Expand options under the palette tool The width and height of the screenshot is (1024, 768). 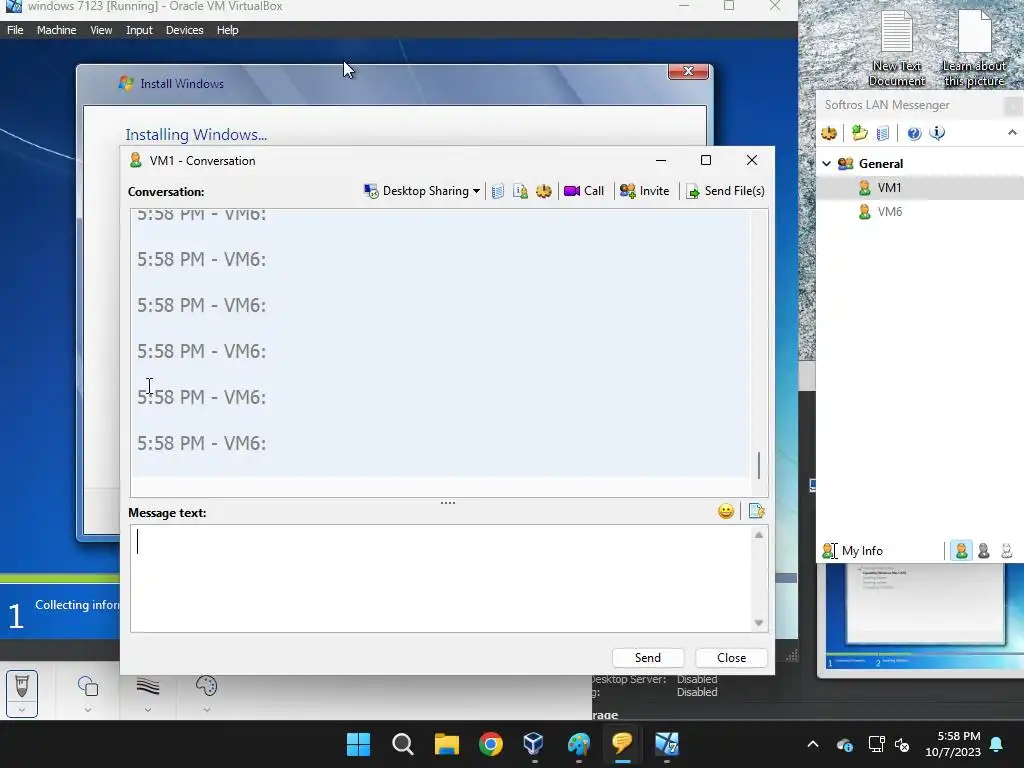[206, 710]
